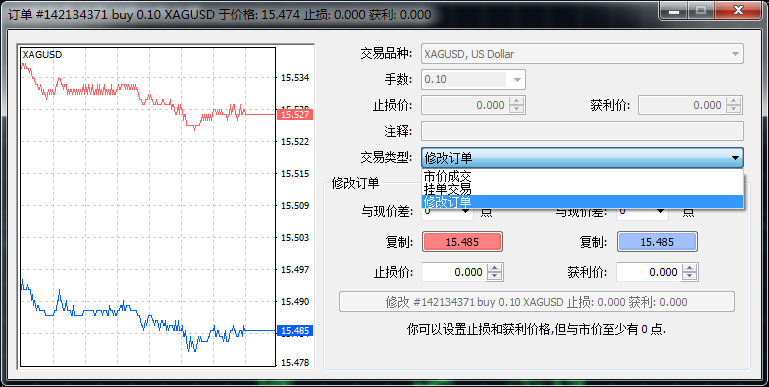769x387 pixels.
Task: Click the 注释 comment input field
Action: [582, 131]
